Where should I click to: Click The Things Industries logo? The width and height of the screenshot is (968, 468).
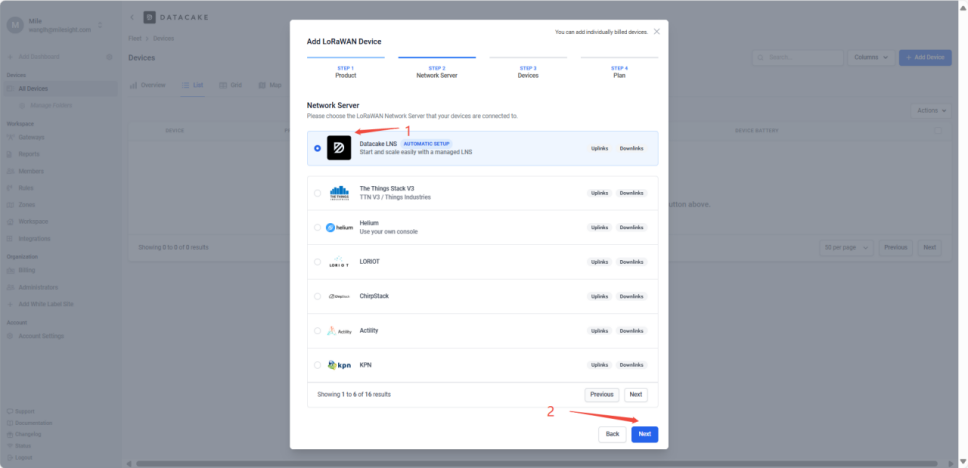339,193
